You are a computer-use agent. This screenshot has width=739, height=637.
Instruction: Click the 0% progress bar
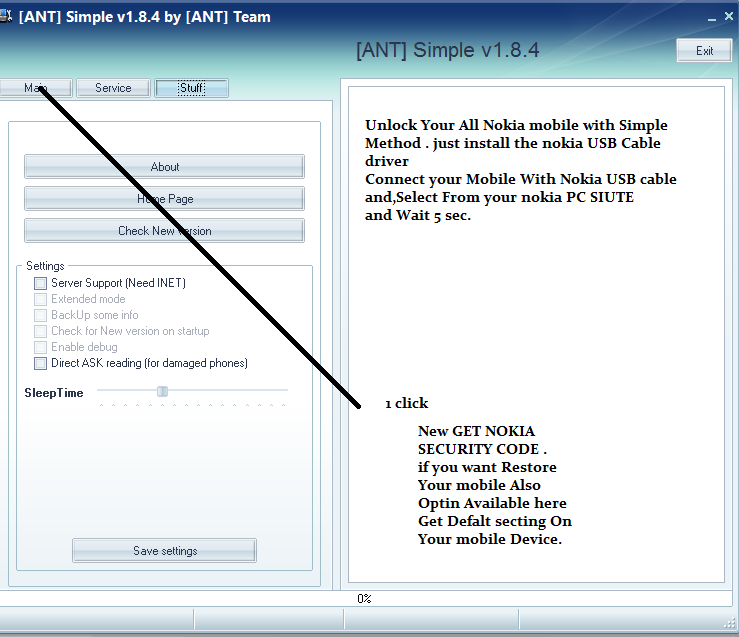pyautogui.click(x=366, y=599)
